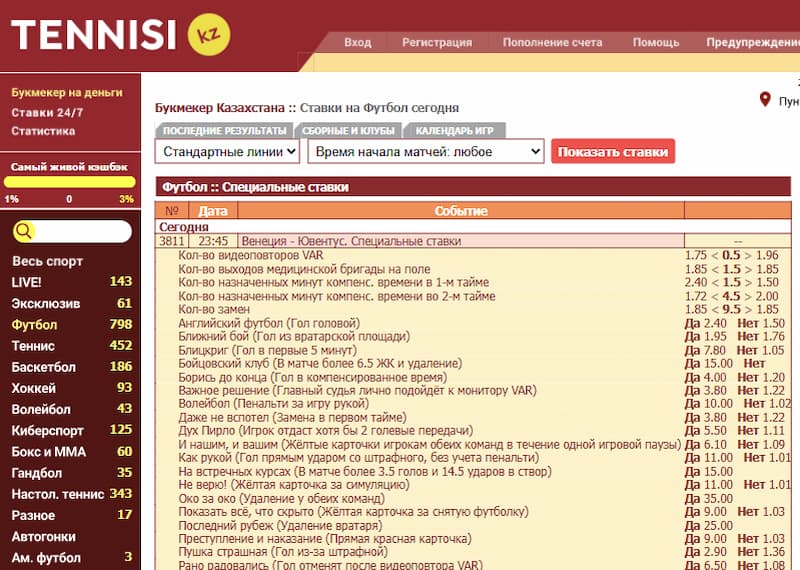The width and height of the screenshot is (800, 570).
Task: Click odds 1.96 for Кол-во видеоповторов VAR
Action: (767, 255)
